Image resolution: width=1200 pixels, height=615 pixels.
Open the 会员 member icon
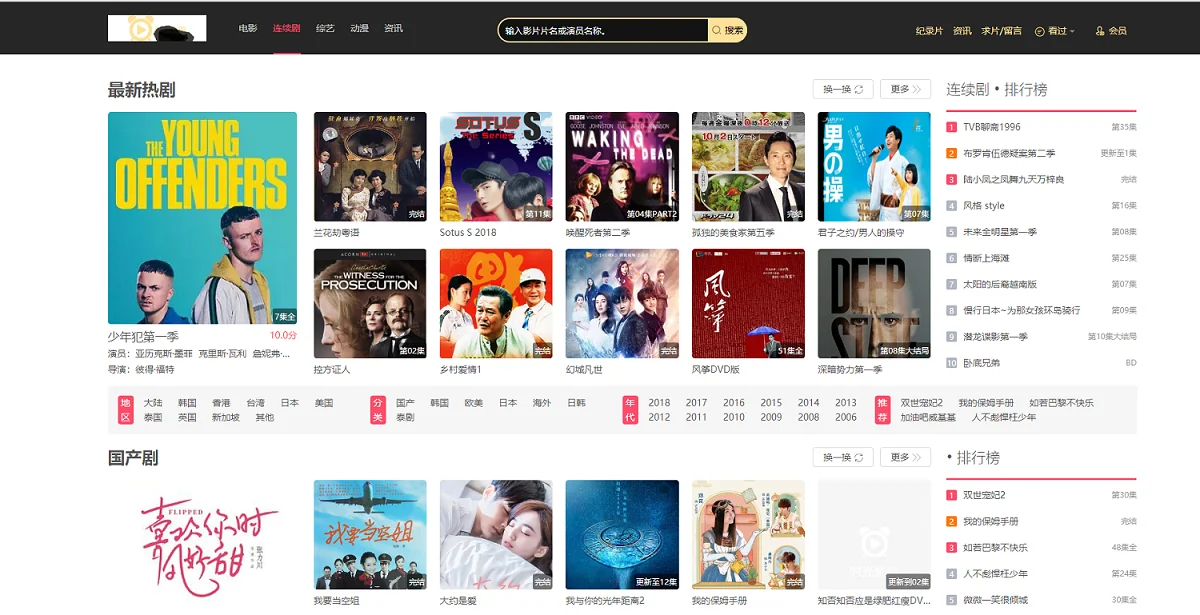pyautogui.click(x=1111, y=31)
